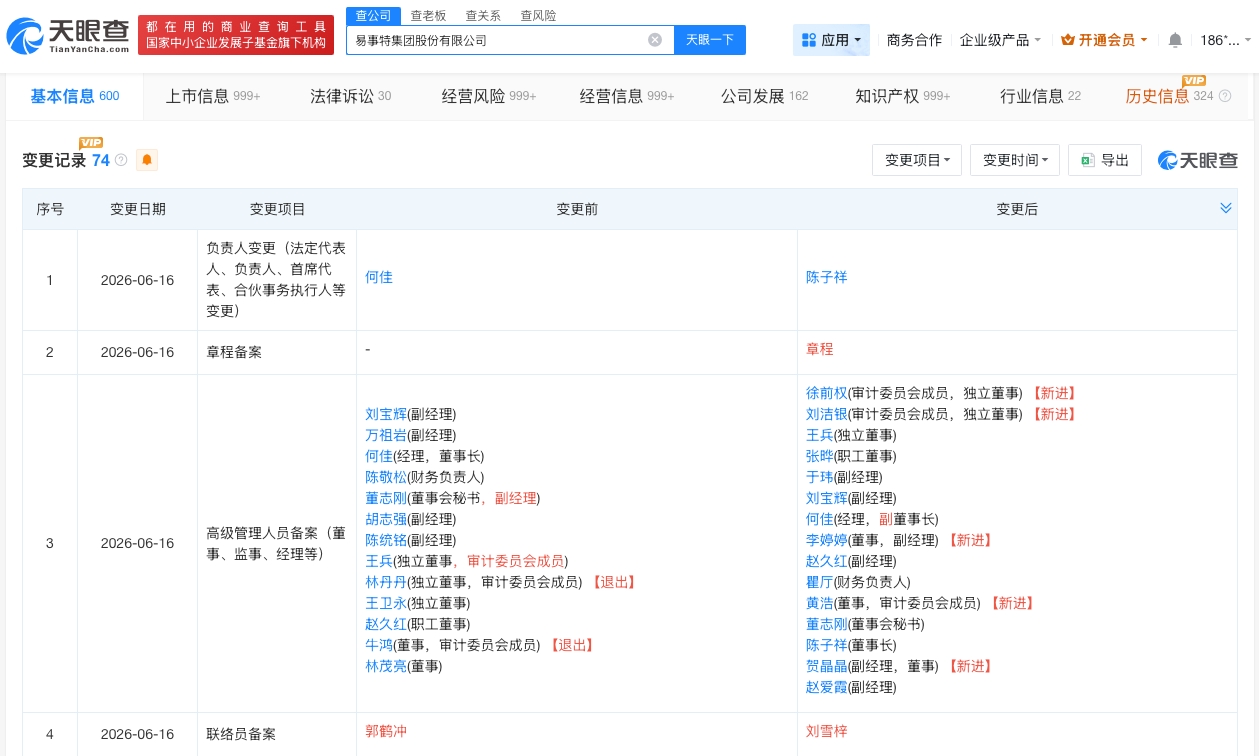Open 陈统铭 person link
Viewport: 1259px width, 756px height.
point(386,540)
